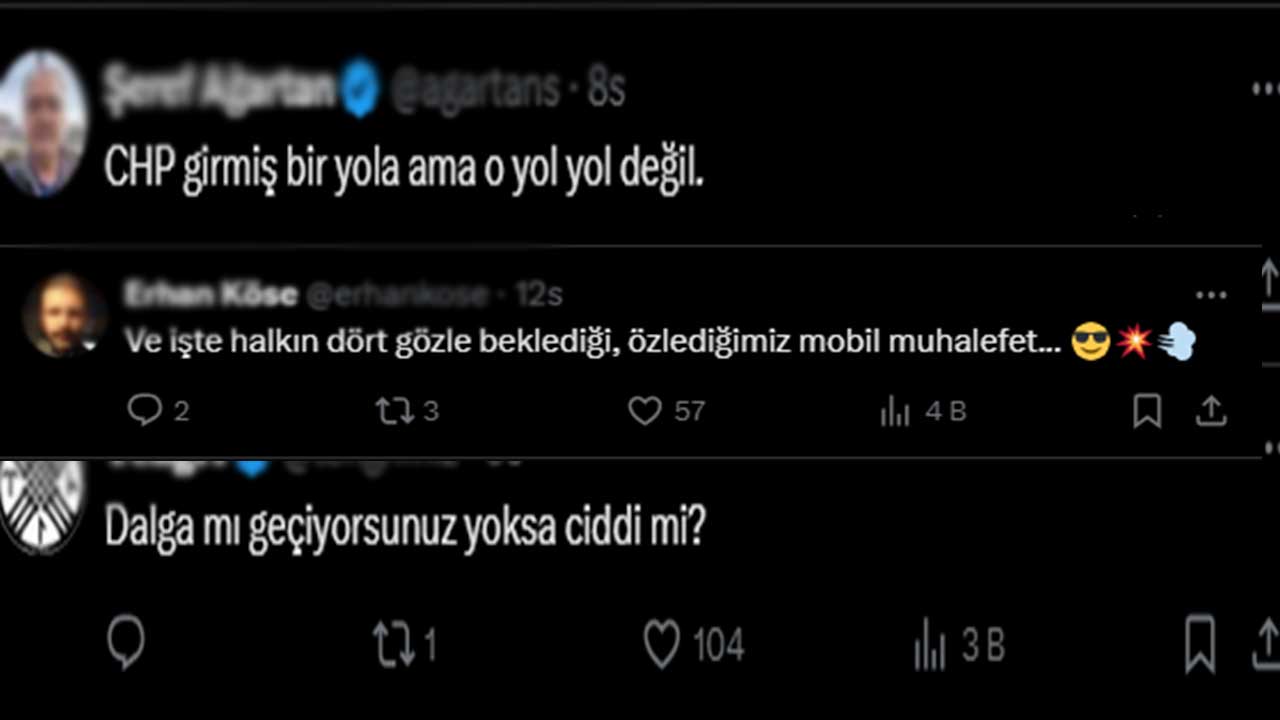This screenshot has width=1280, height=720.
Task: Open the view analytics icon showing 4 B
Action: pyautogui.click(x=895, y=410)
